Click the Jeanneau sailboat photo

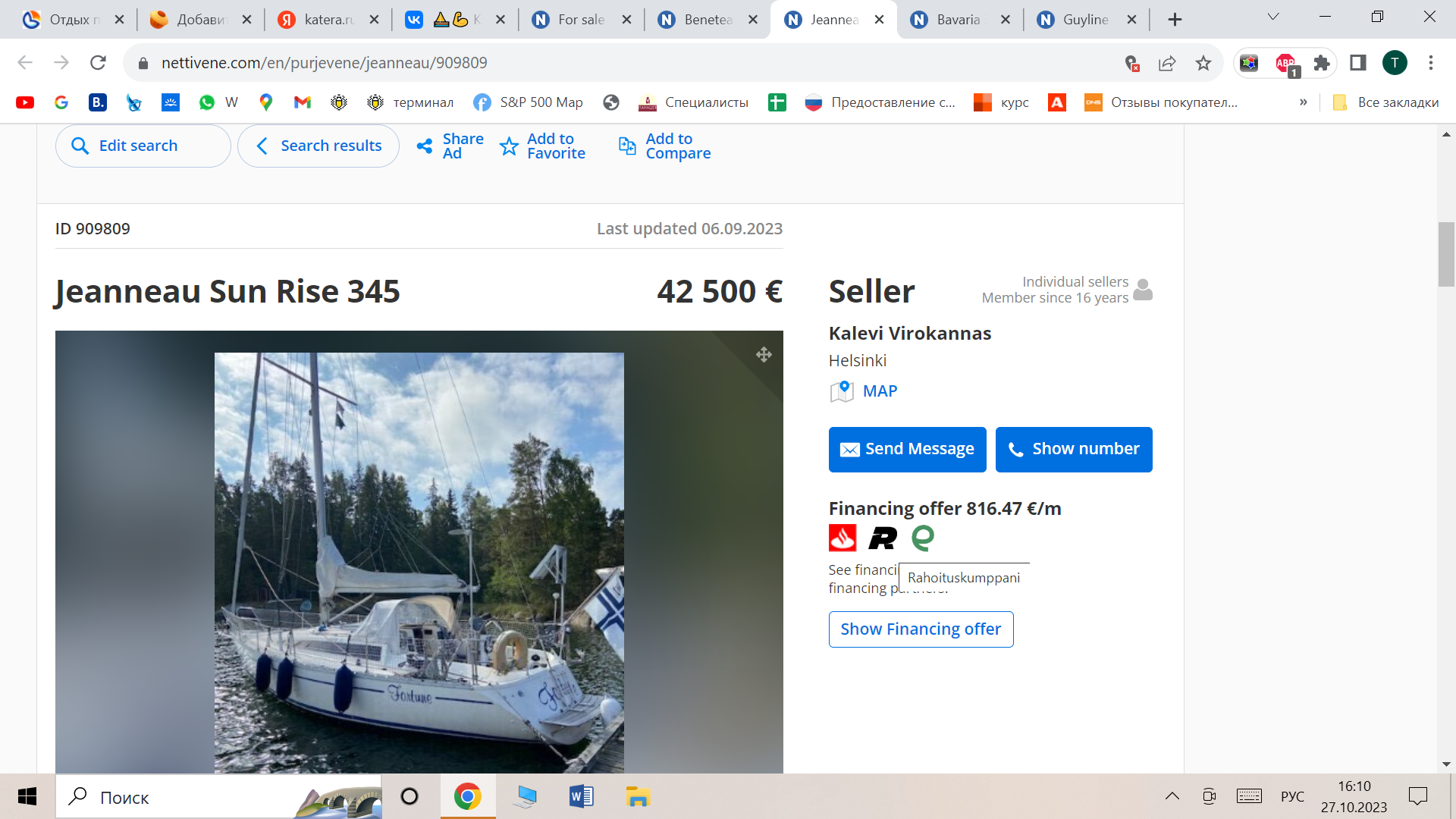(419, 561)
